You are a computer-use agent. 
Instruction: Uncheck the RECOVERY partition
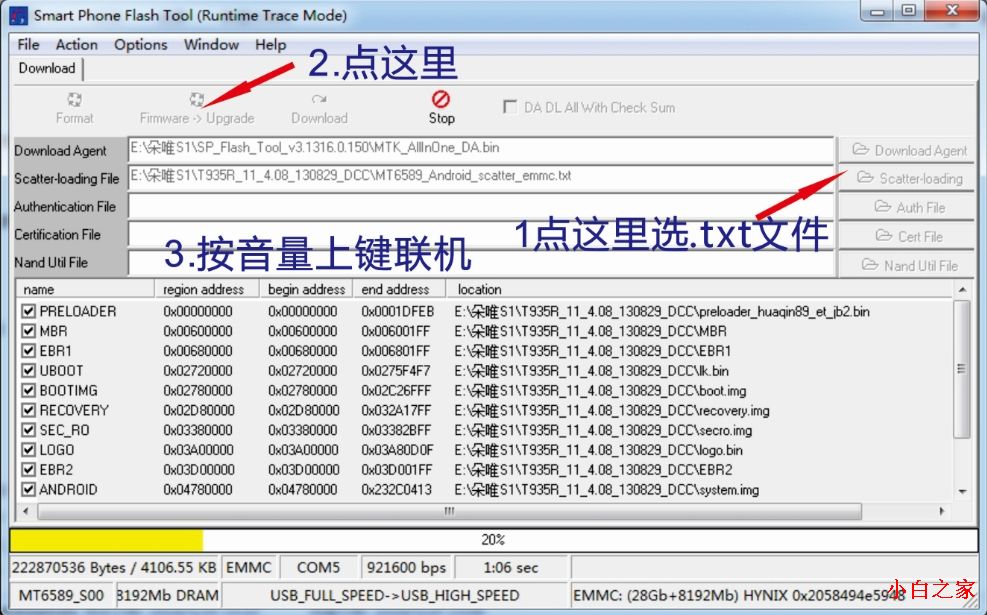[x=28, y=410]
